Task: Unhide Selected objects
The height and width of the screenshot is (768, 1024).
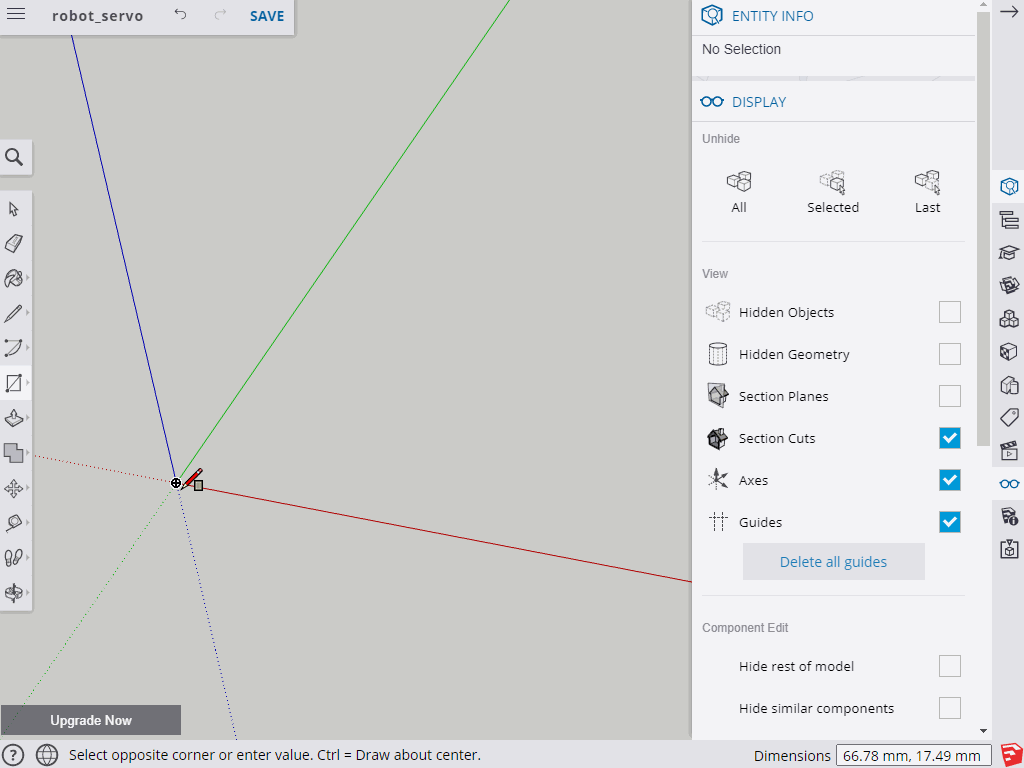Action: tap(833, 192)
